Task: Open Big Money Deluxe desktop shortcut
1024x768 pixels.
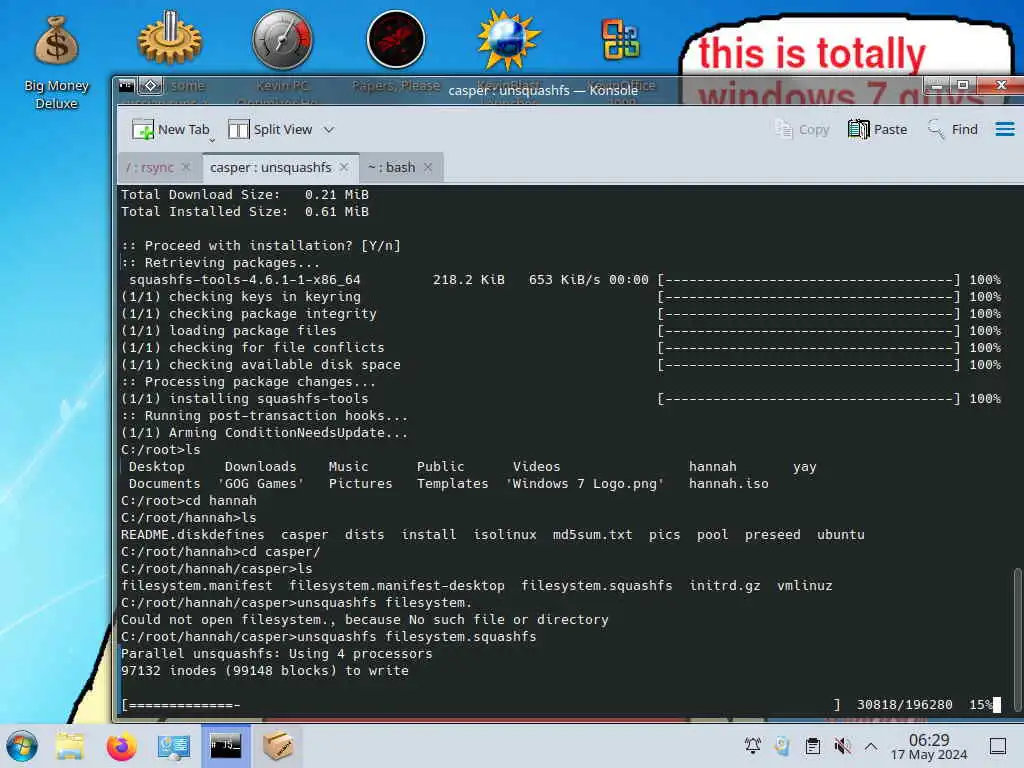Action: click(56, 62)
